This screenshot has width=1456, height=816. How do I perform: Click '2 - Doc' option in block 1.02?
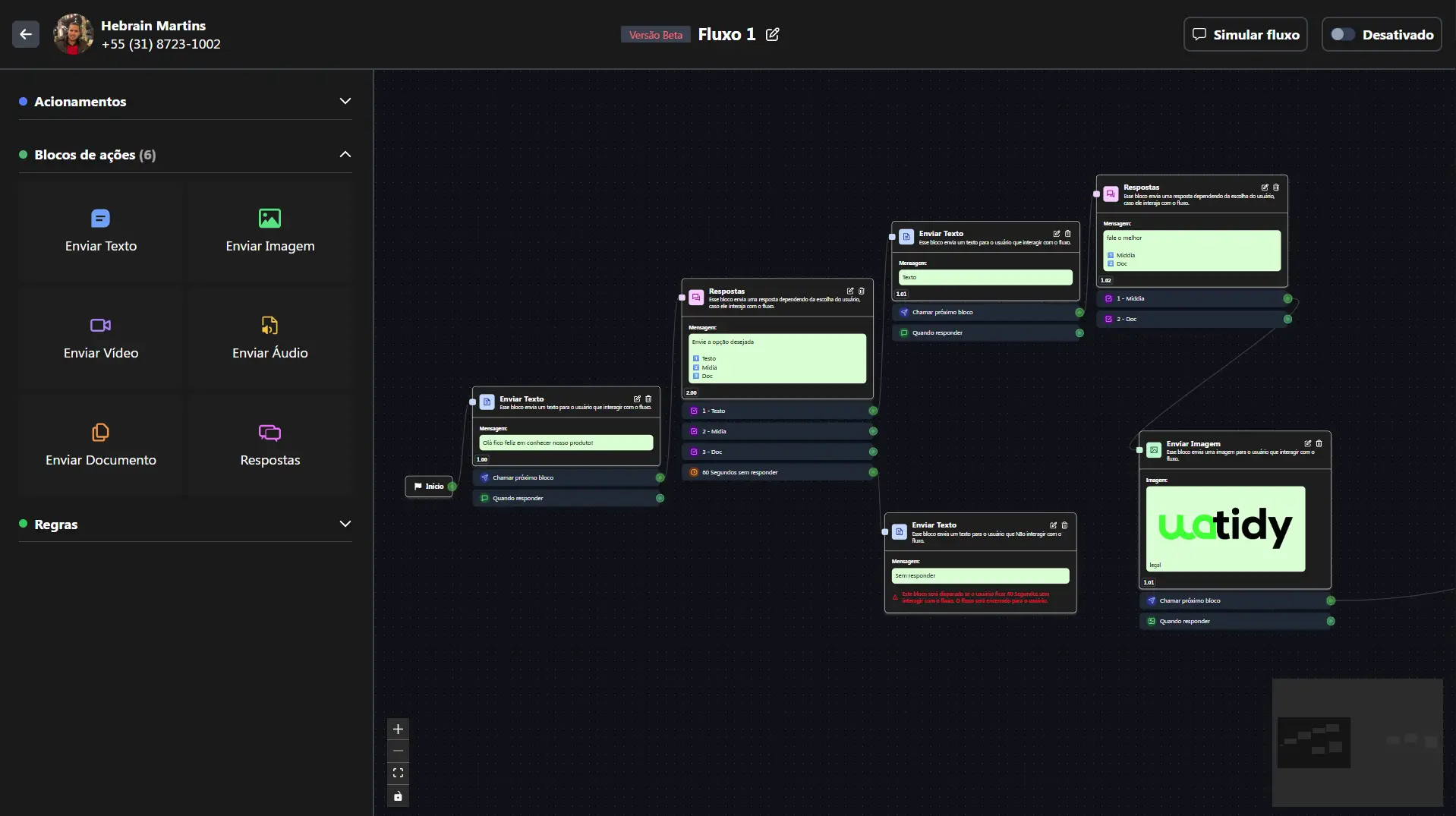(1193, 319)
